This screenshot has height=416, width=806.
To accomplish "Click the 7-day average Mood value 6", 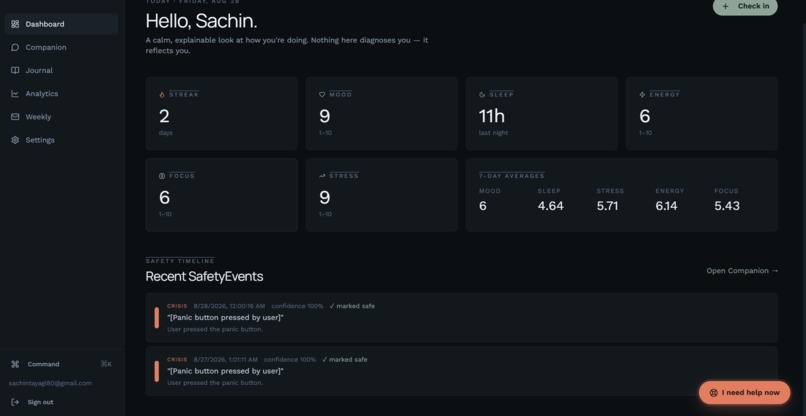I will click(x=483, y=206).
